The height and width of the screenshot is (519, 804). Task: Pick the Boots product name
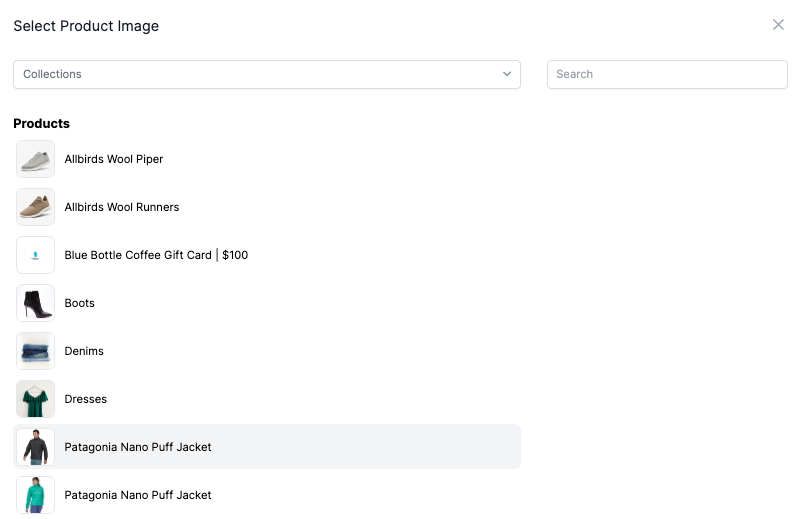(x=79, y=303)
